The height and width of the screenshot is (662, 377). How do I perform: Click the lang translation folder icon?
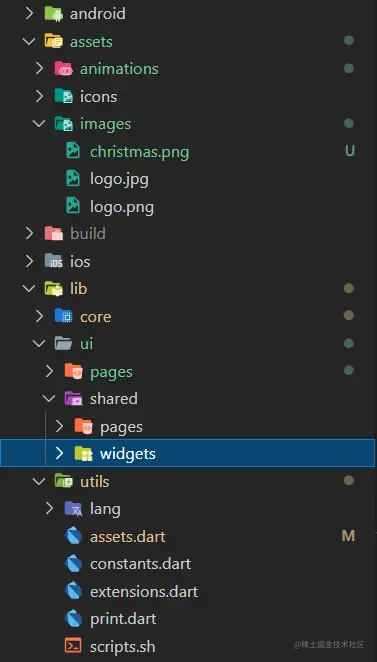(73, 509)
